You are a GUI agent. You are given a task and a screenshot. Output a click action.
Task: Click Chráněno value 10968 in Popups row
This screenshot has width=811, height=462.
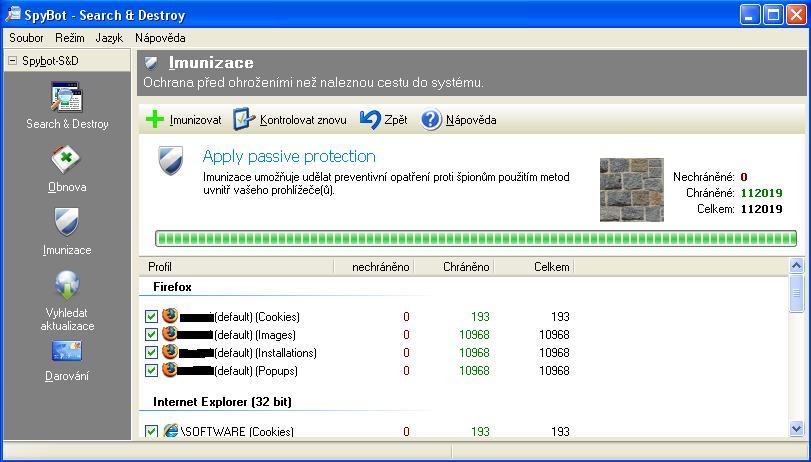(474, 371)
